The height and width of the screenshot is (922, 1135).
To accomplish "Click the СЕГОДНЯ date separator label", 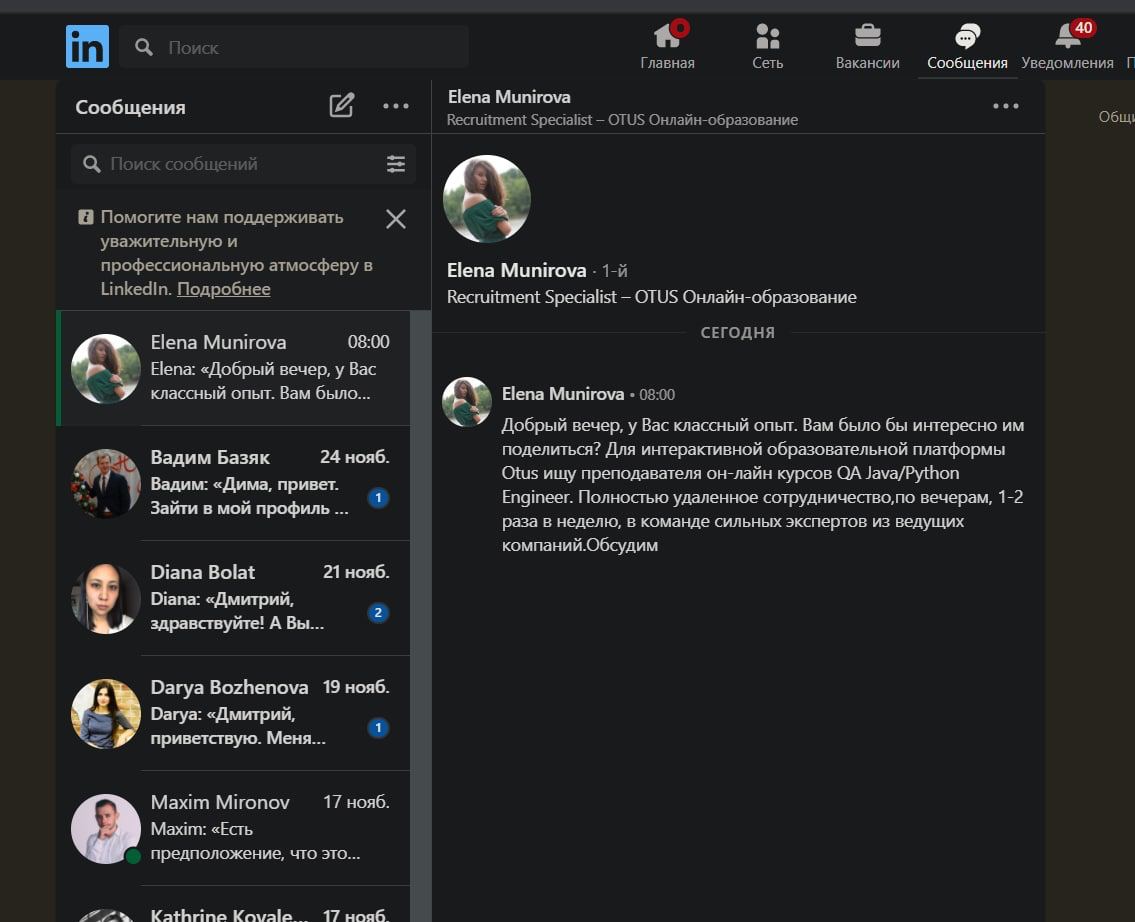I will (x=738, y=332).
